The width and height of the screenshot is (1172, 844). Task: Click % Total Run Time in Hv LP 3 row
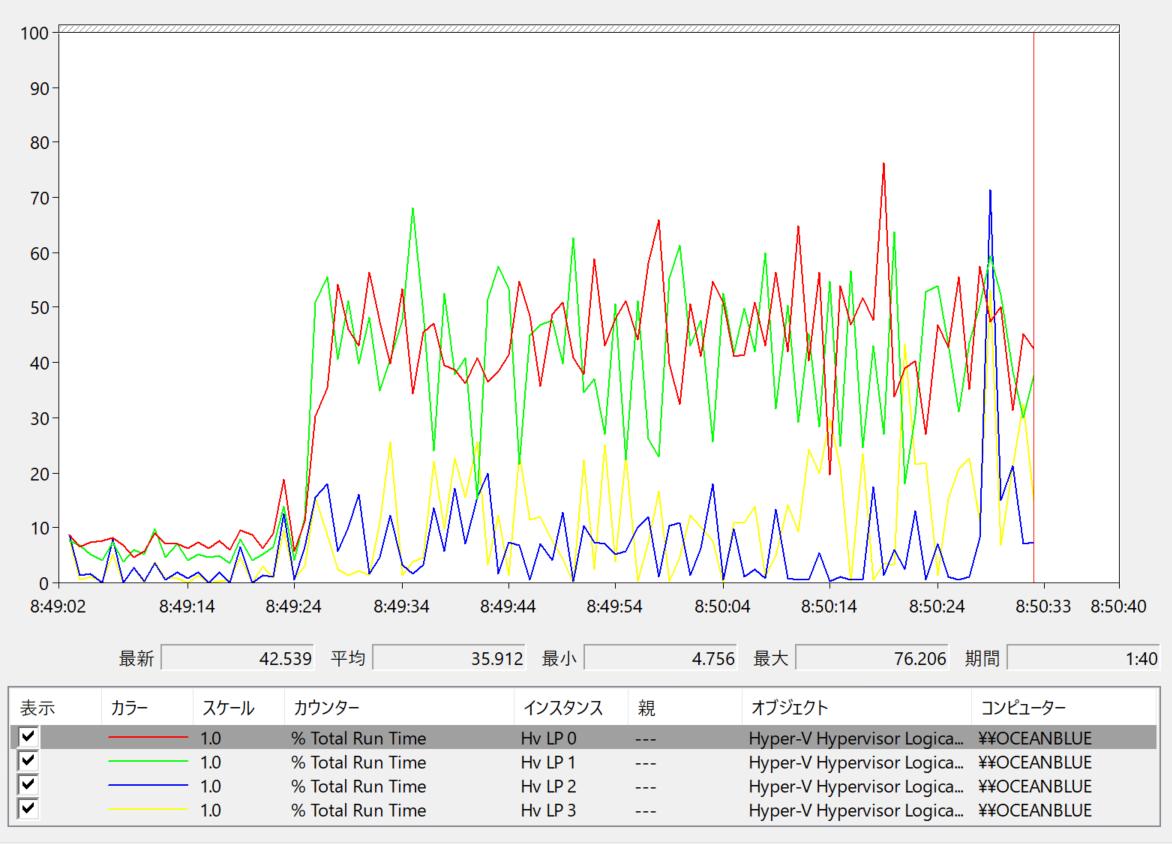[359, 810]
